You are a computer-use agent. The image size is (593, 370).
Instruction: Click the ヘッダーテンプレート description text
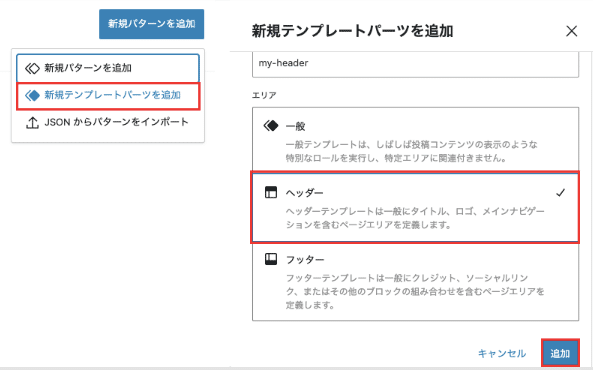tap(415, 218)
